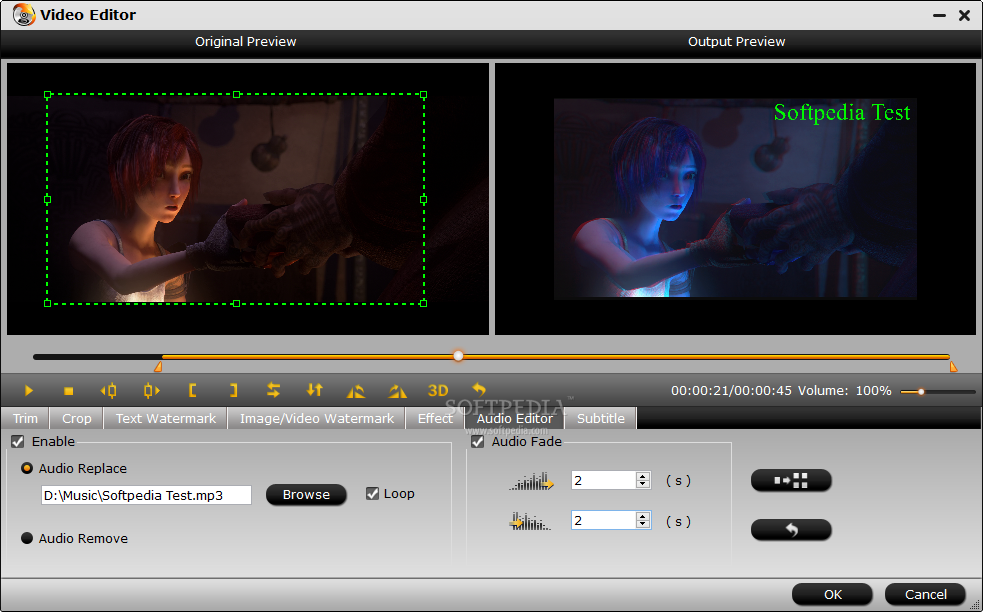This screenshot has width=983, height=612.
Task: Switch to the Crop tab
Action: coord(76,418)
